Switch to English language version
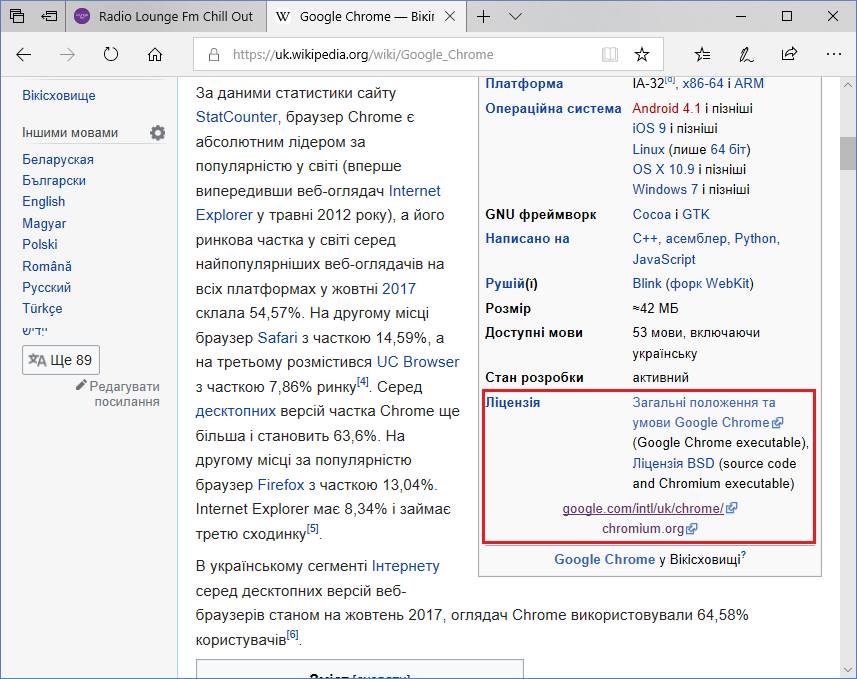 (x=44, y=202)
